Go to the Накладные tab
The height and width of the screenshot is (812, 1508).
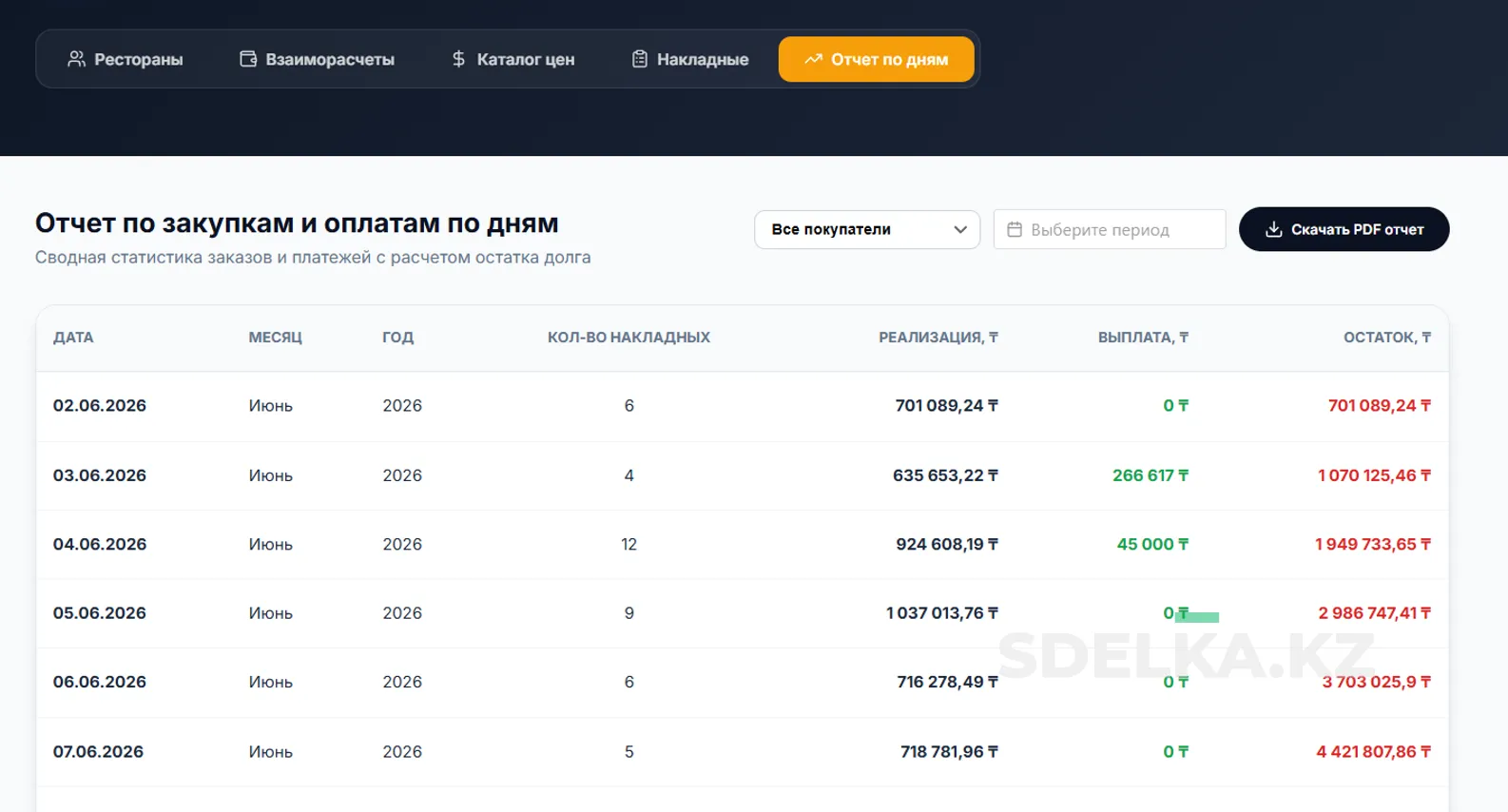tap(690, 59)
